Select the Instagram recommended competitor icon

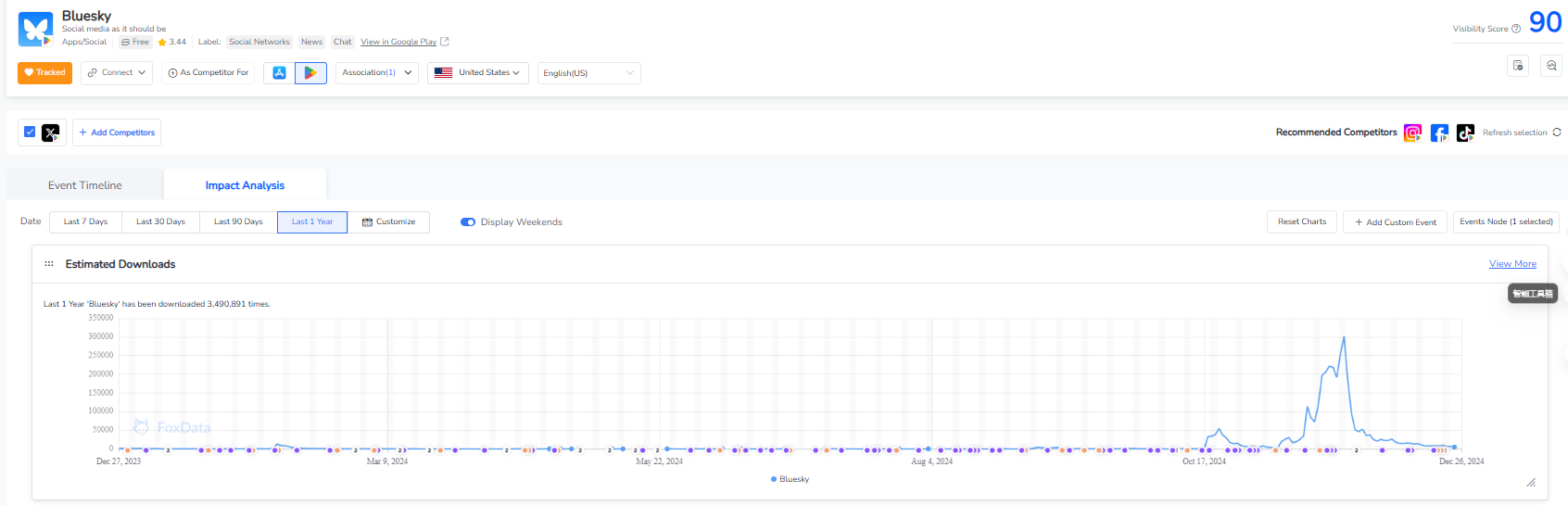[x=1412, y=133]
